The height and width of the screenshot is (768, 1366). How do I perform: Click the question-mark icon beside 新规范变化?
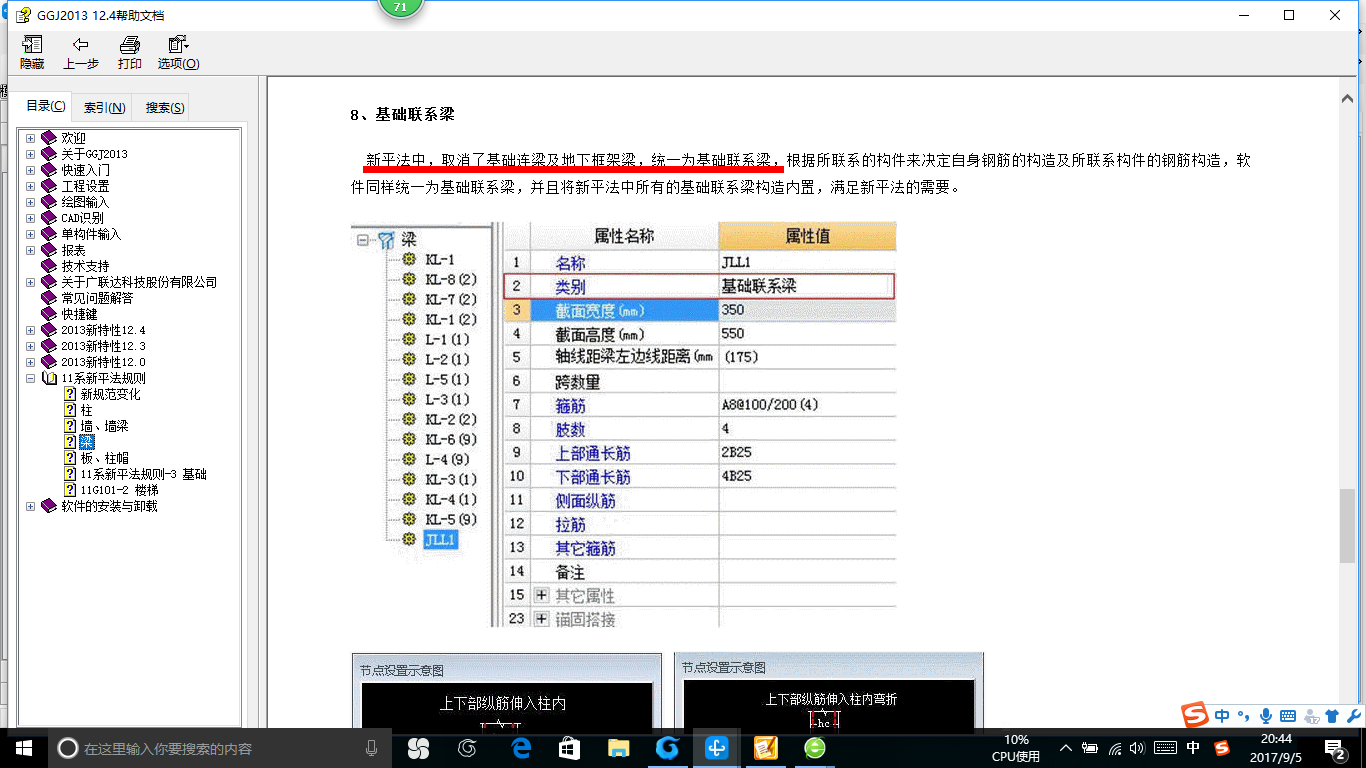[x=70, y=394]
